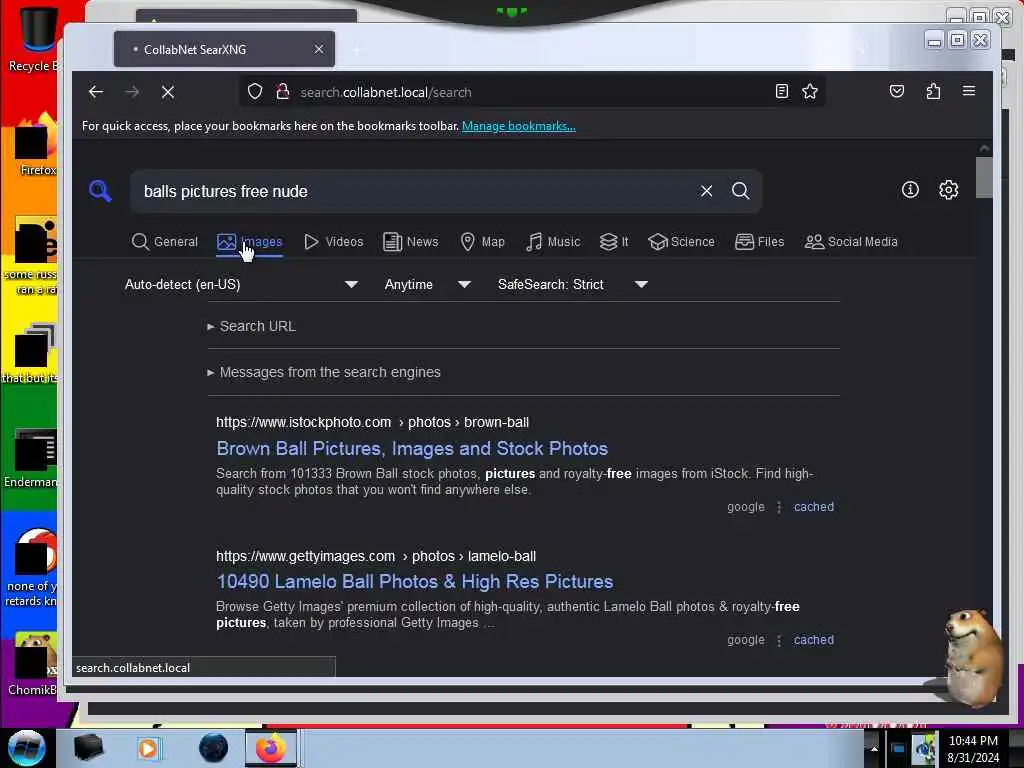The height and width of the screenshot is (768, 1024).
Task: Click the istockphoto.com result URL
Action: (x=372, y=423)
